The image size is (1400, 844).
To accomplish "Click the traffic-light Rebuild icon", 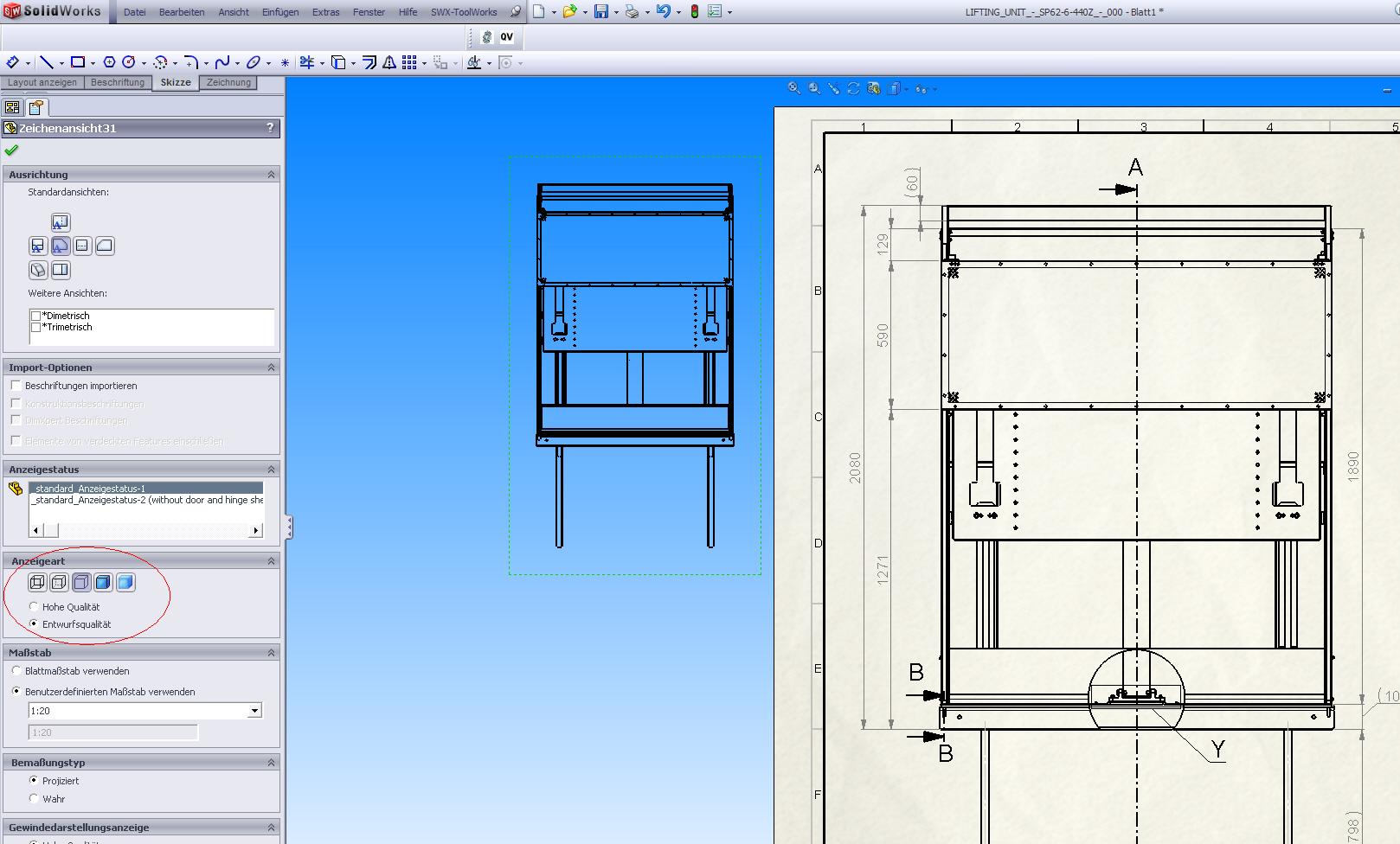I will (x=694, y=11).
